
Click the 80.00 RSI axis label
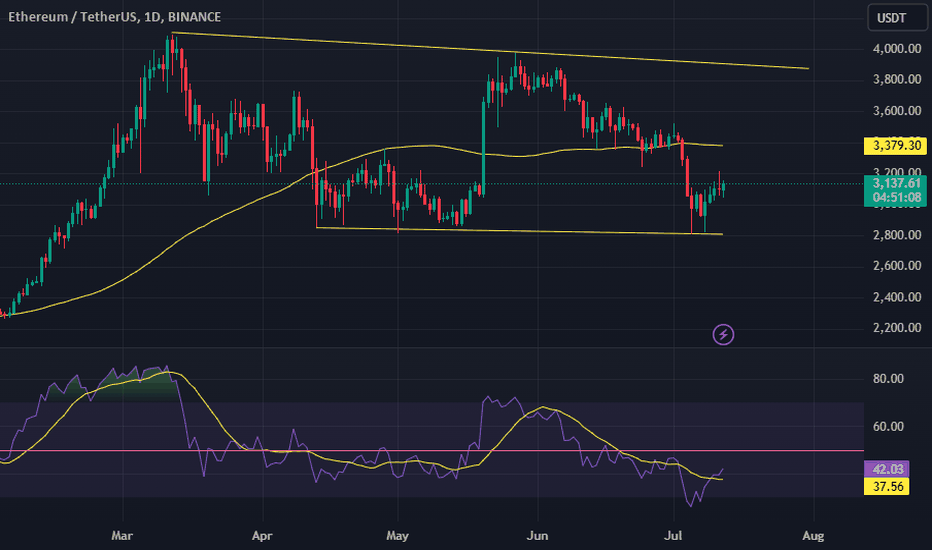tap(888, 379)
